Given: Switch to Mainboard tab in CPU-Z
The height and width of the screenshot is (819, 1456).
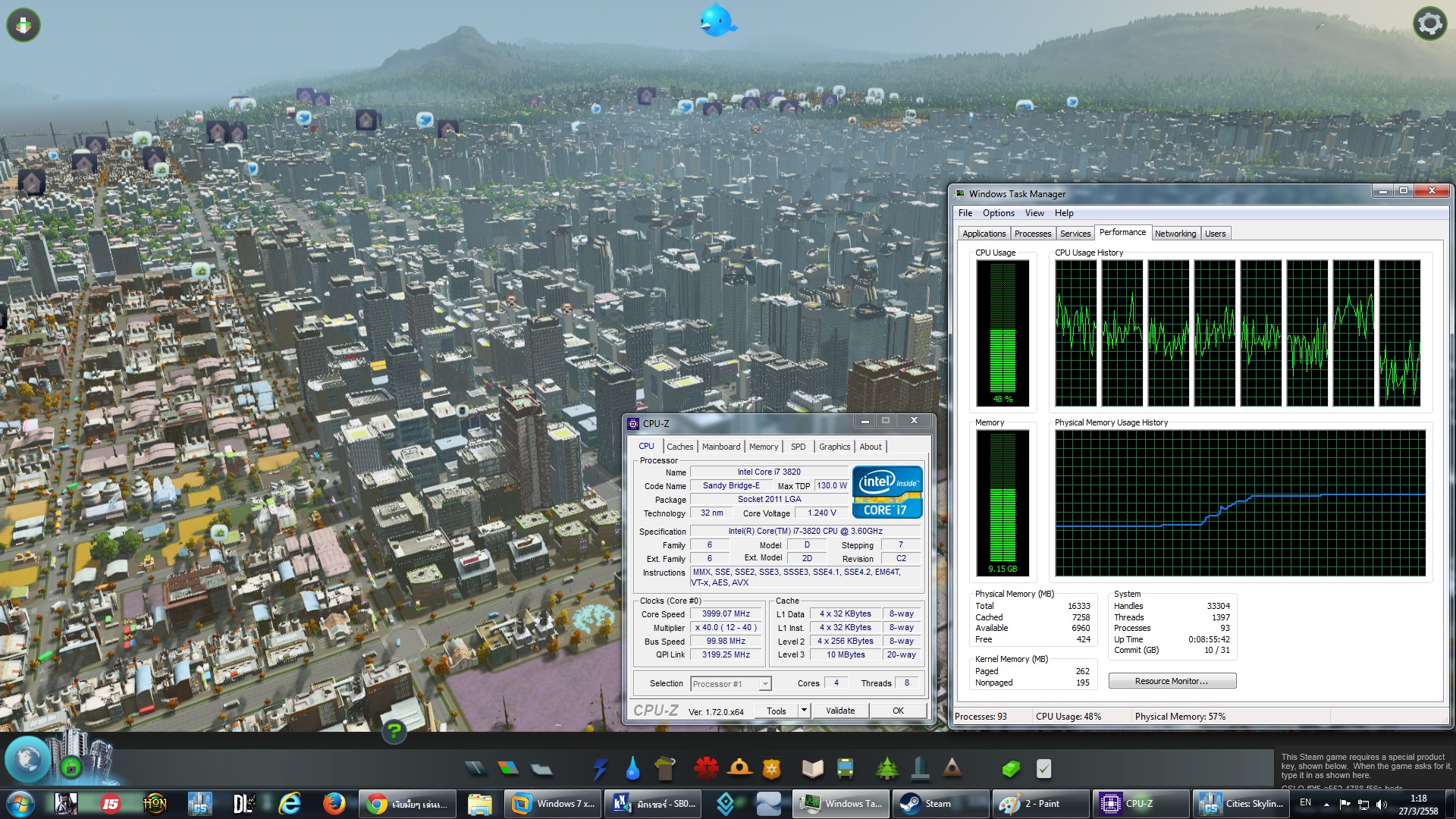Looking at the screenshot, I should click(720, 447).
